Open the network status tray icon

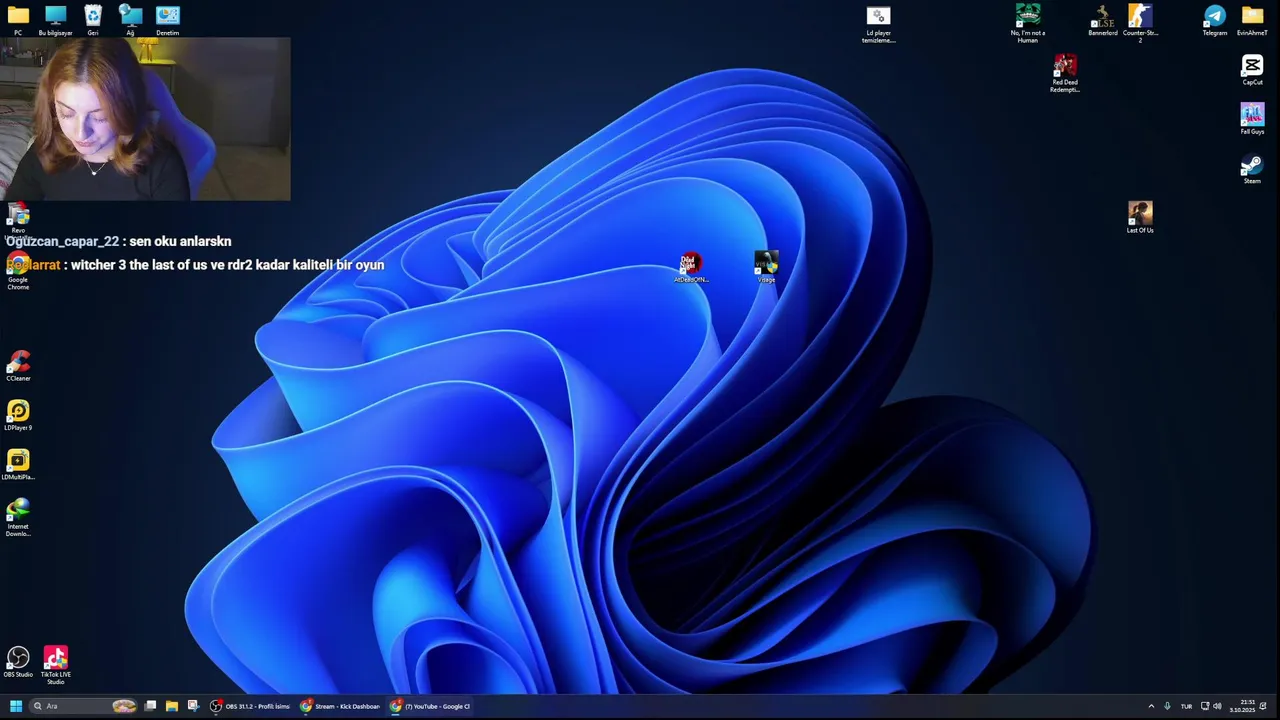pyautogui.click(x=1205, y=706)
